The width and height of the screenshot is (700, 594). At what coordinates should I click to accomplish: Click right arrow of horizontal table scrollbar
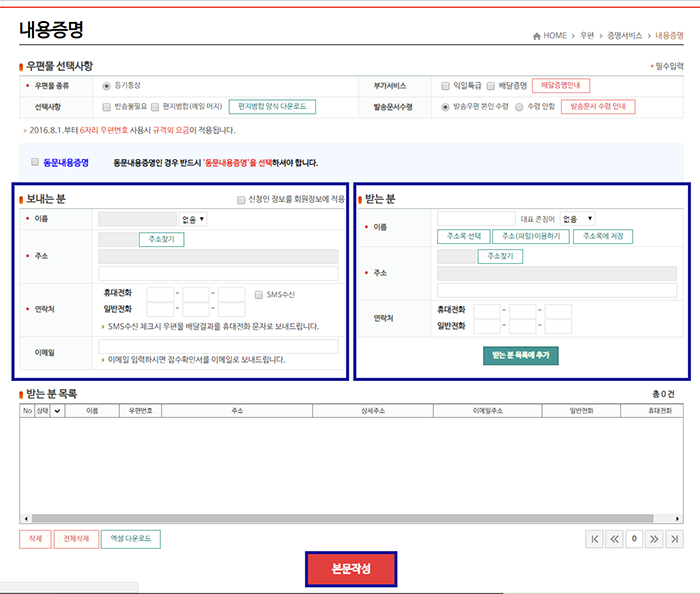[678, 519]
